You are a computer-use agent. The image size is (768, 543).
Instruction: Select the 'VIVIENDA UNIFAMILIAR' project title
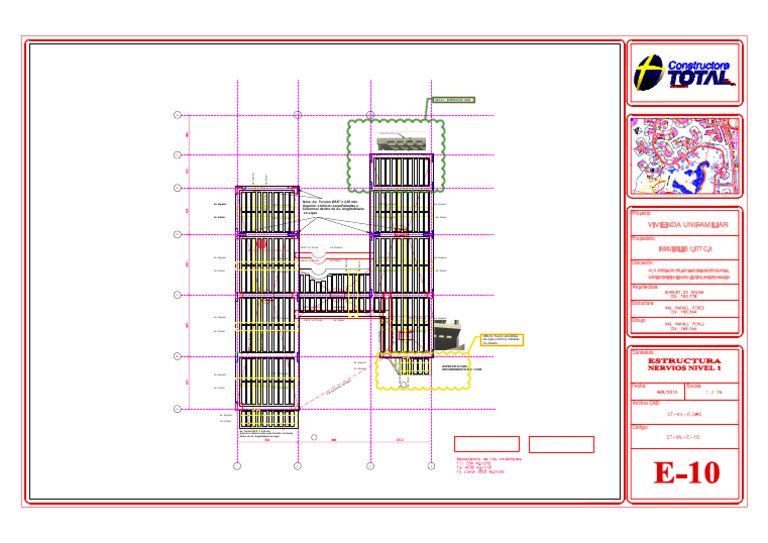pos(688,225)
